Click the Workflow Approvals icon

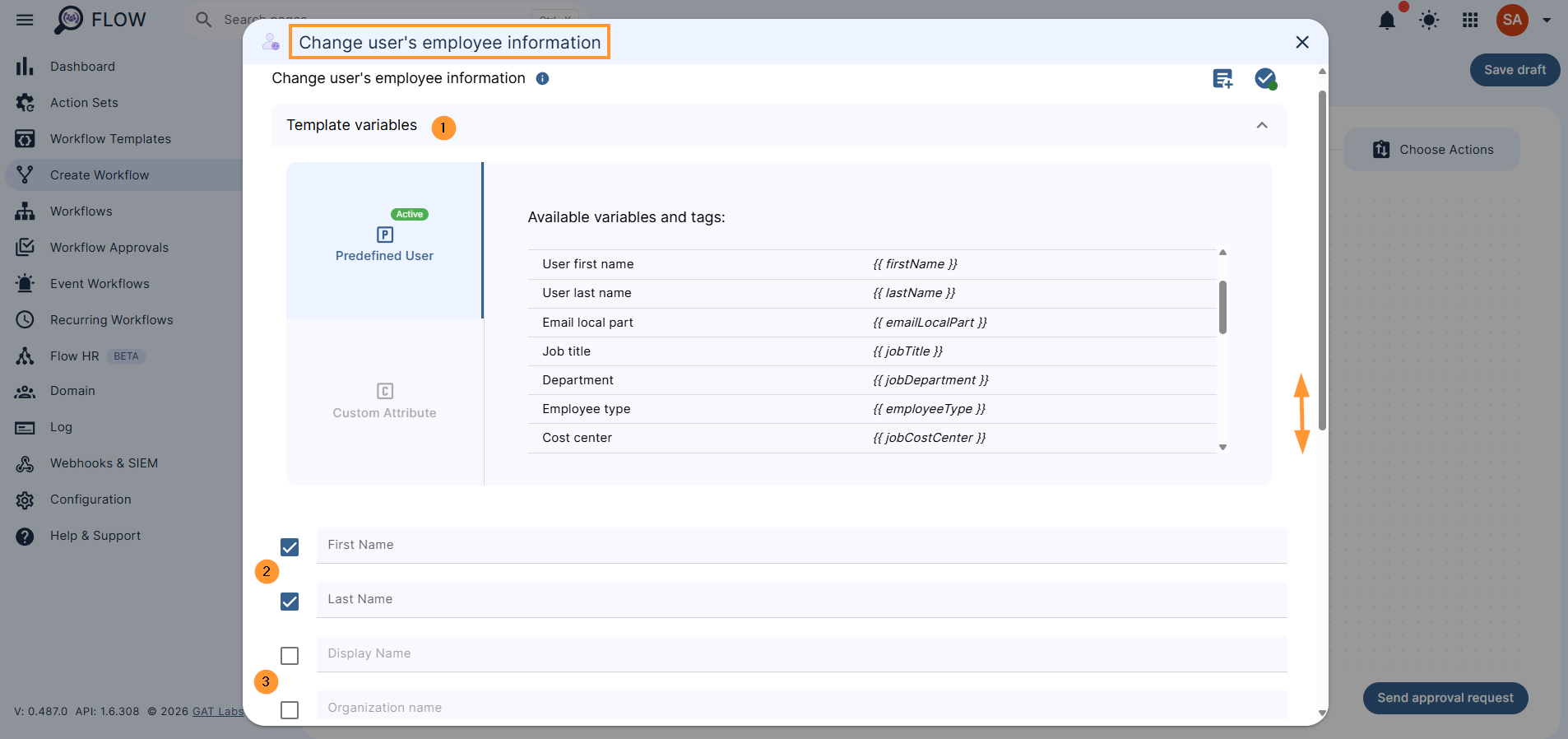point(25,247)
